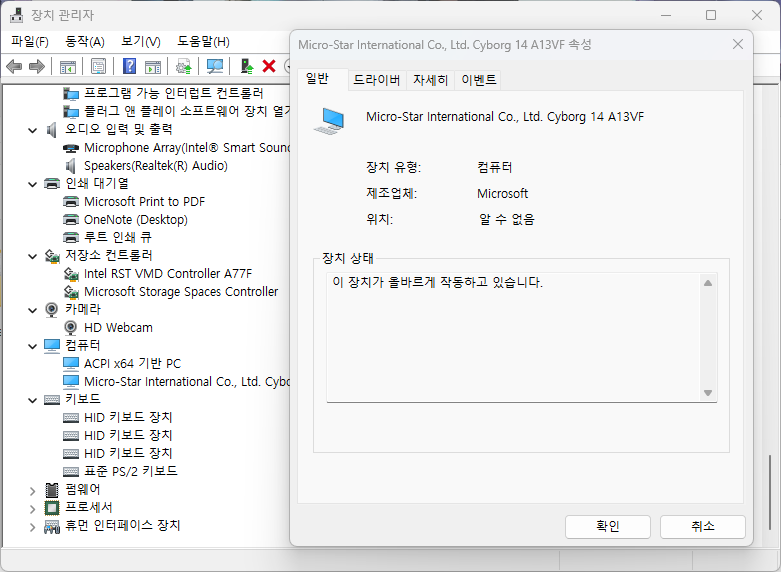Click the printer icon for Microsoft Print to PDF
781x572 pixels.
(71, 202)
